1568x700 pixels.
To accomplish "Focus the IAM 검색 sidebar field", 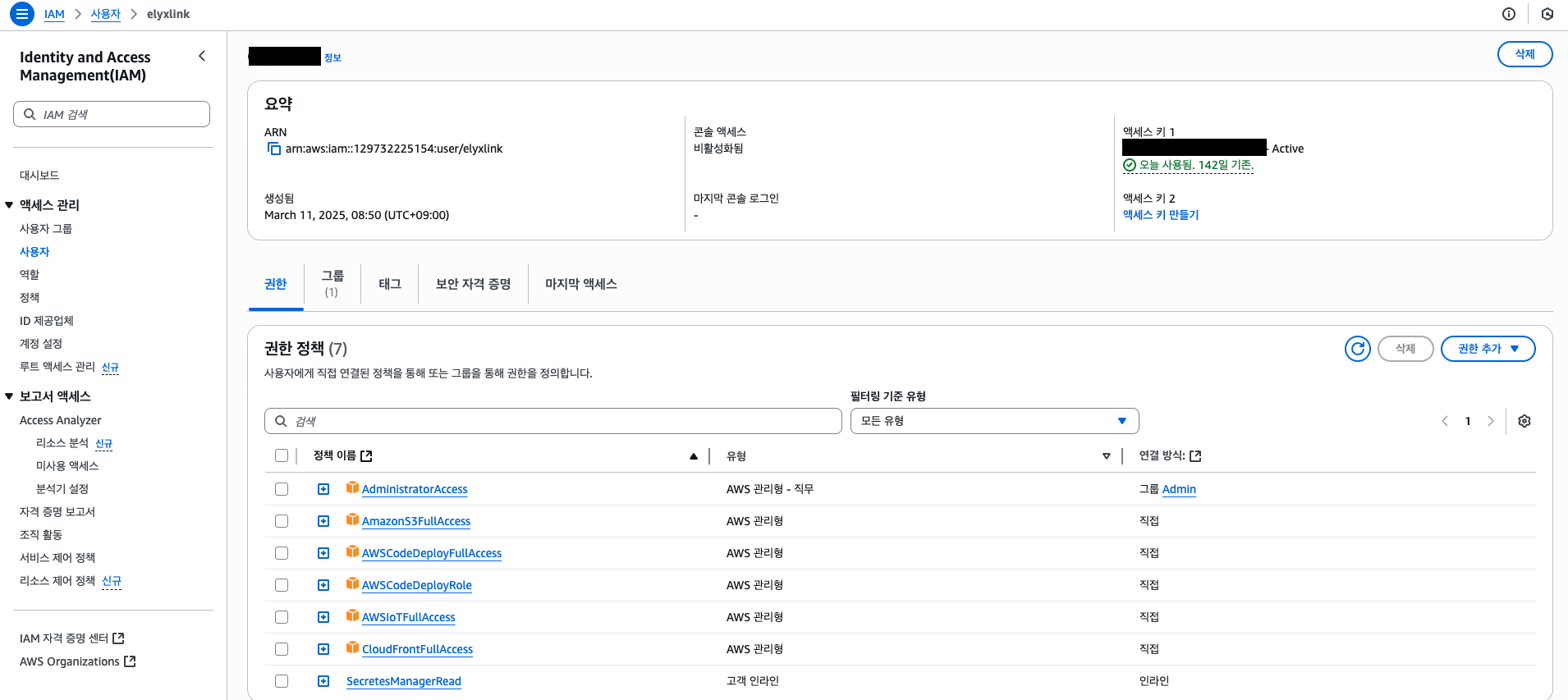I will (112, 114).
